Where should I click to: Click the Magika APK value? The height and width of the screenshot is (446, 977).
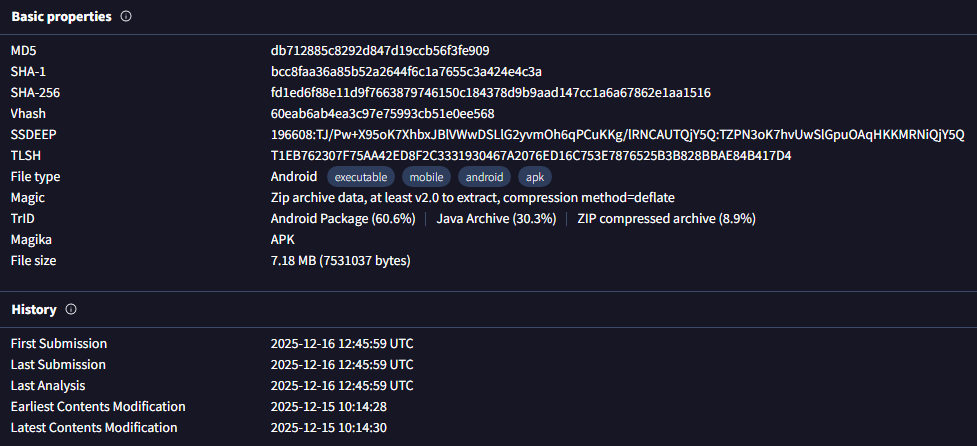coord(282,240)
